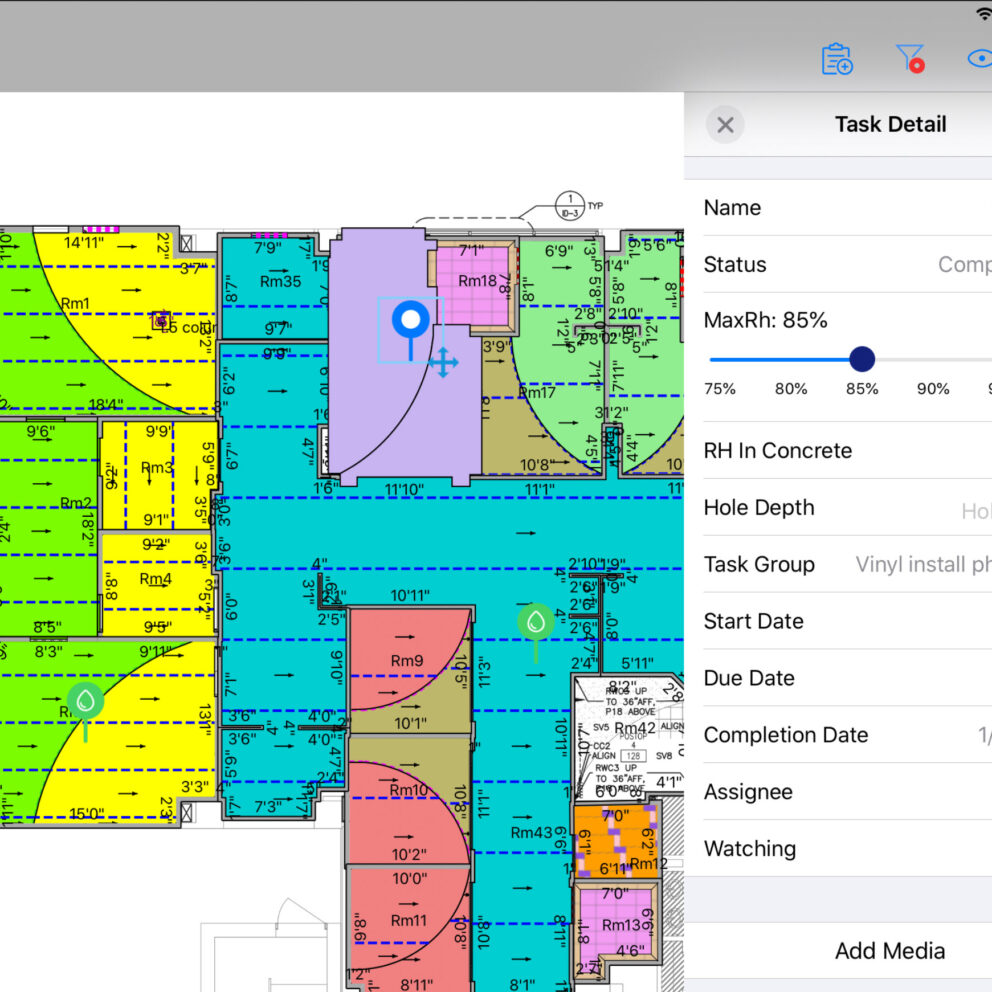Open the Status row selector
This screenshot has width=992, height=992.
pyautogui.click(x=840, y=265)
